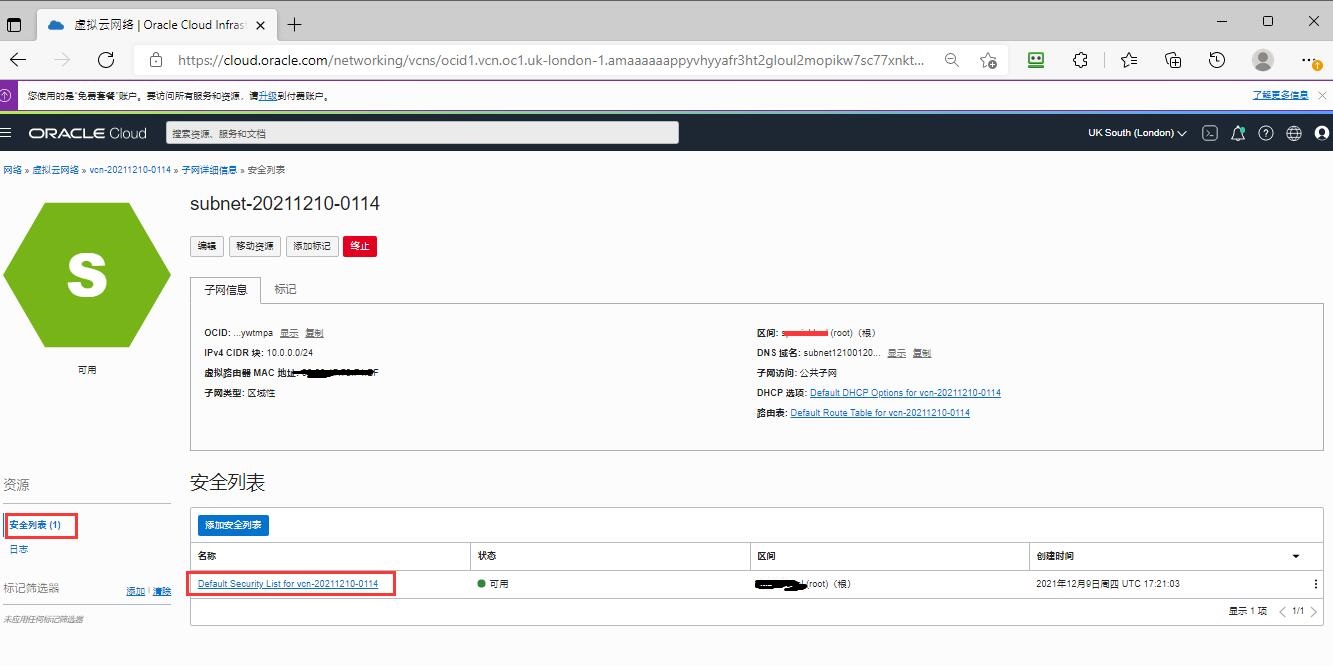Show the full DNS domain name
Image resolution: width=1333 pixels, height=666 pixels.
click(x=897, y=353)
